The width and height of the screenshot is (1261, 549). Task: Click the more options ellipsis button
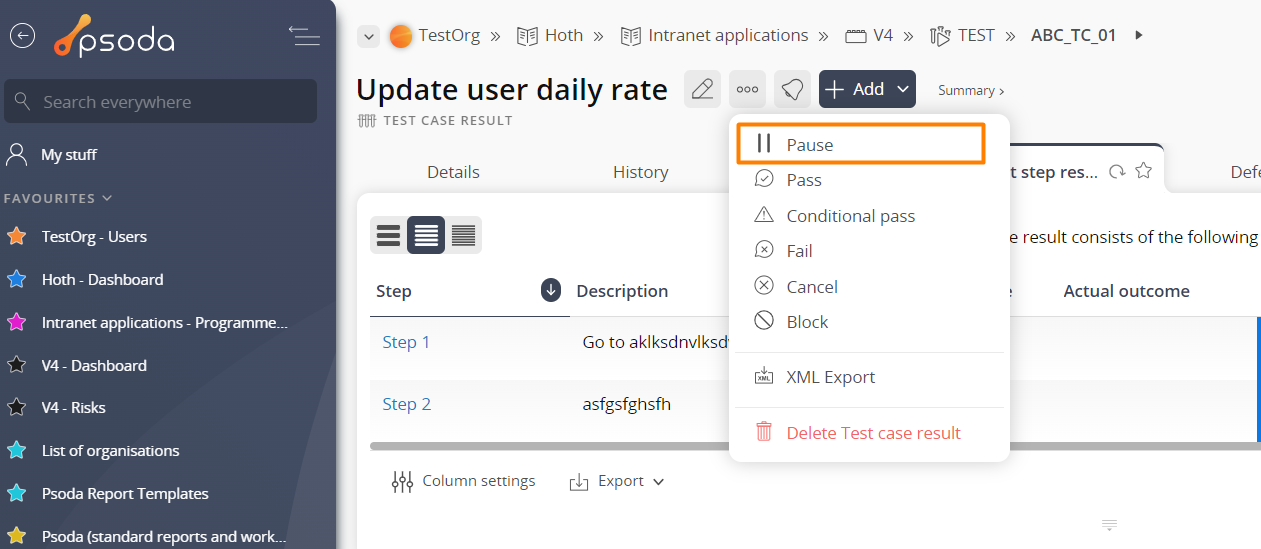tap(747, 89)
